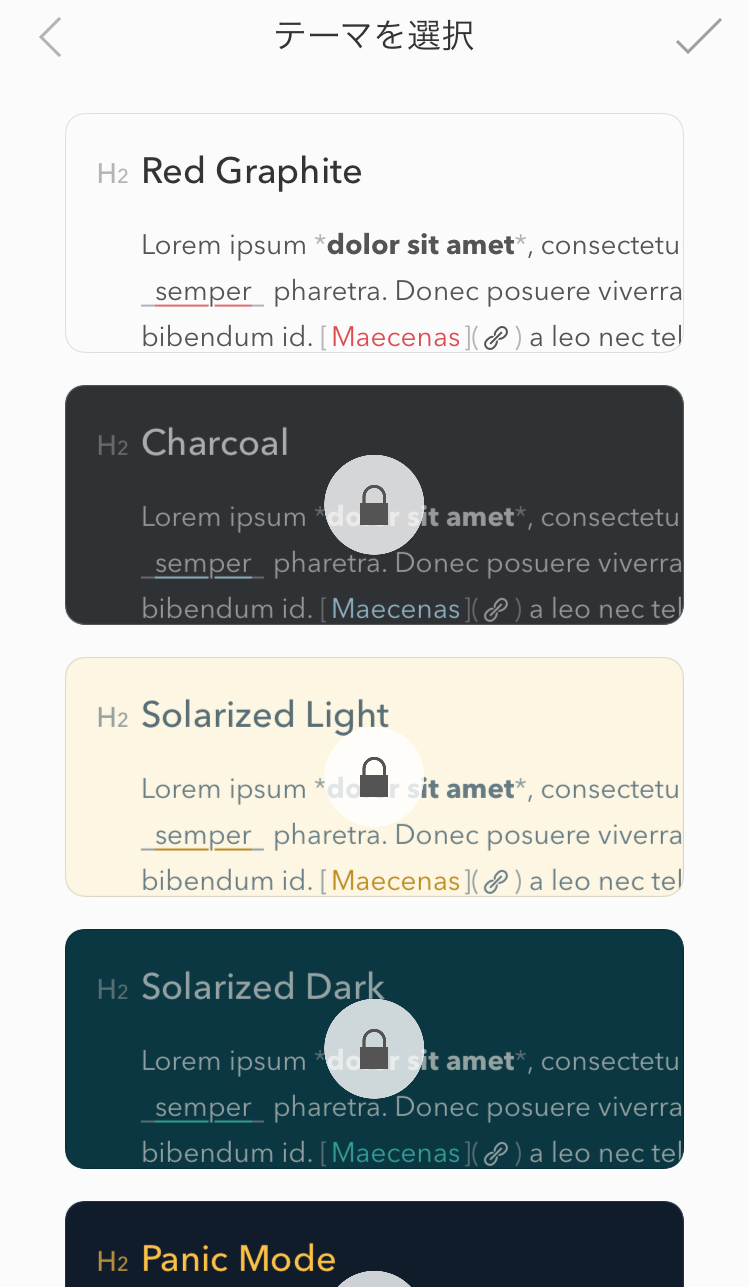Tap the lock icon on Charcoal theme

point(374,505)
